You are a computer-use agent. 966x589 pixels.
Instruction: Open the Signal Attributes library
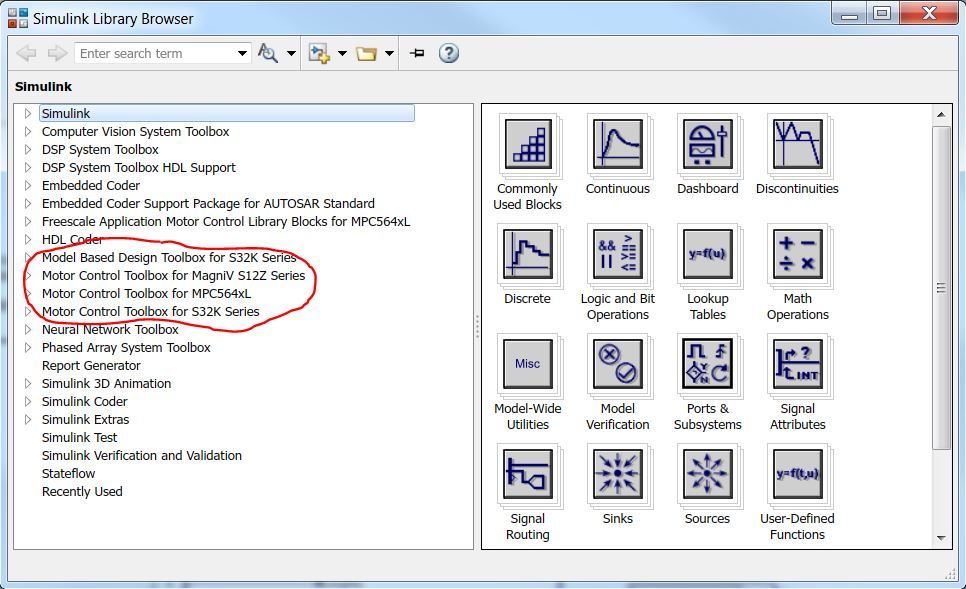click(797, 364)
